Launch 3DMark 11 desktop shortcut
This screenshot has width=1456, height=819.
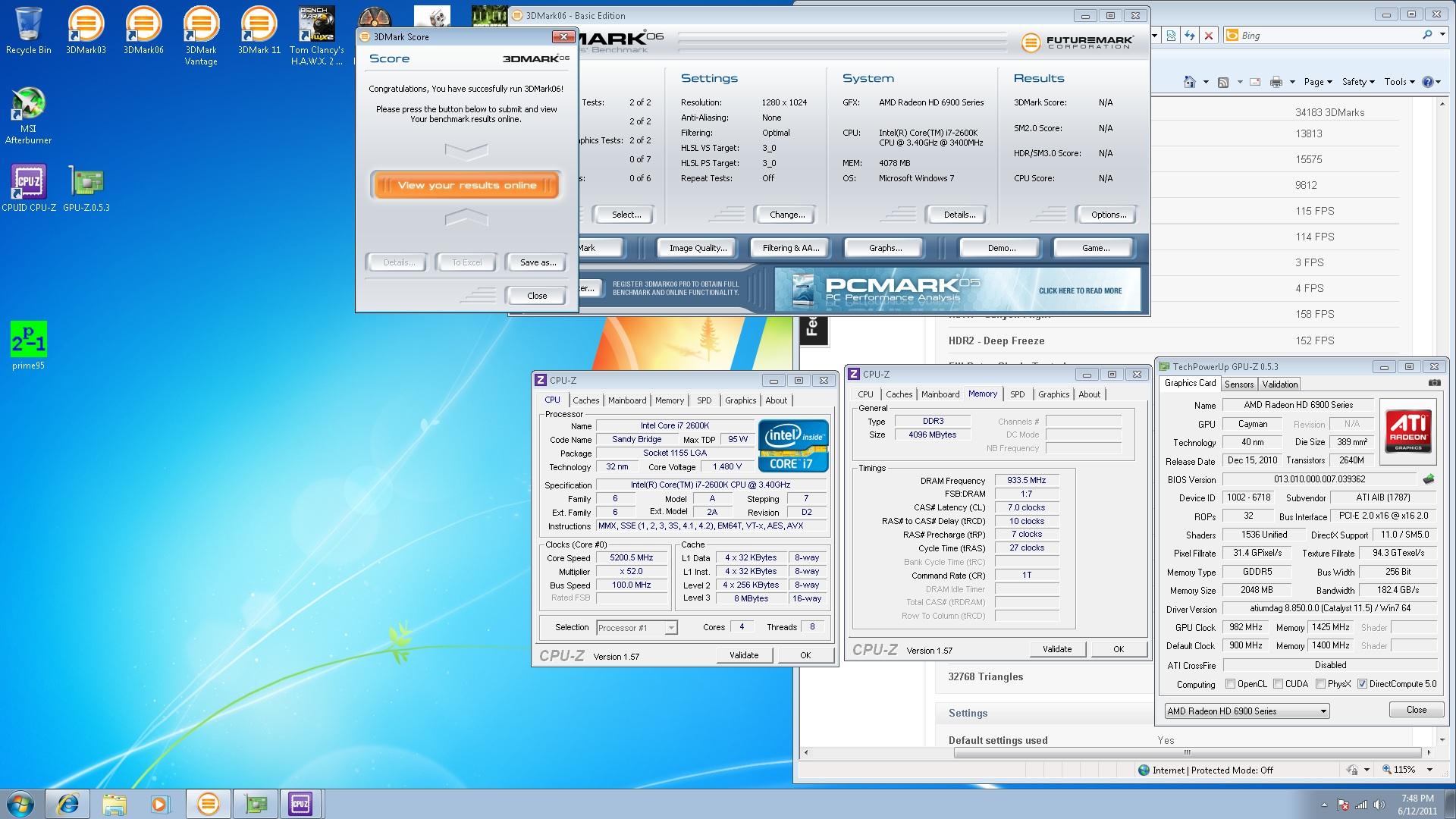[x=259, y=30]
